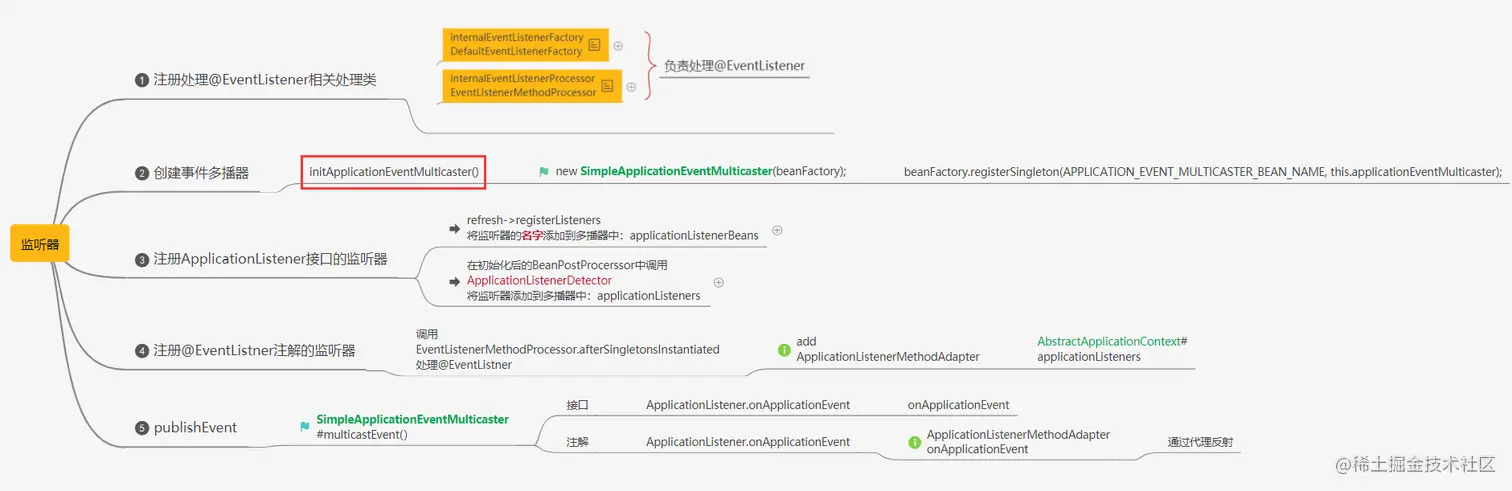Select topic 注册处理@EventListener相关处理类
The width and height of the screenshot is (1512, 491).
[265, 80]
